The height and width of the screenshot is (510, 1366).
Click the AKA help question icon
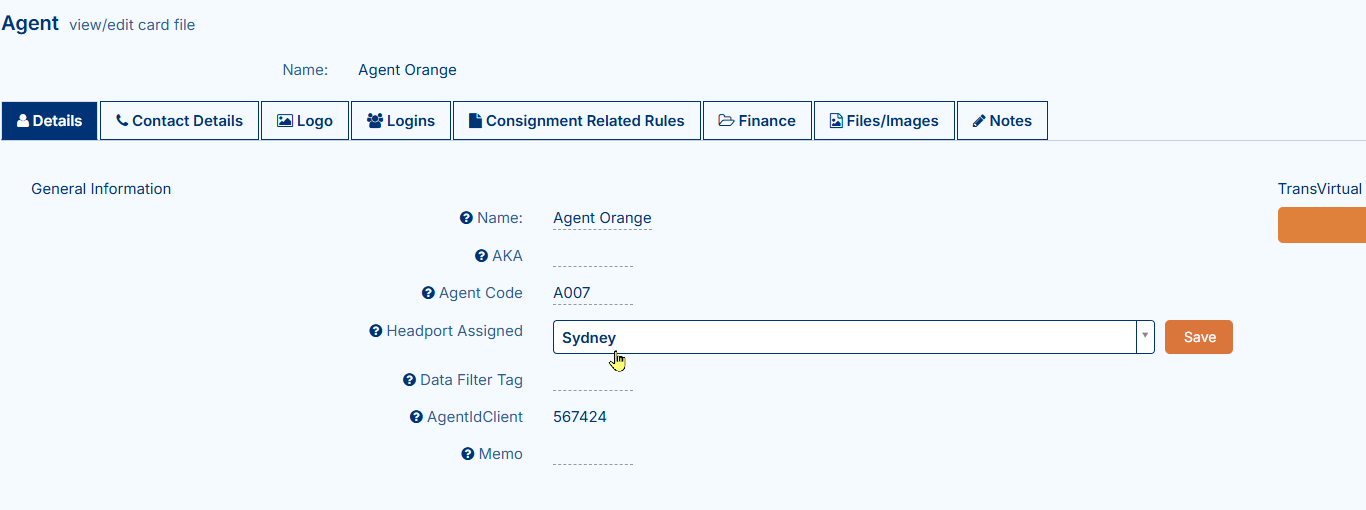pyautogui.click(x=481, y=256)
